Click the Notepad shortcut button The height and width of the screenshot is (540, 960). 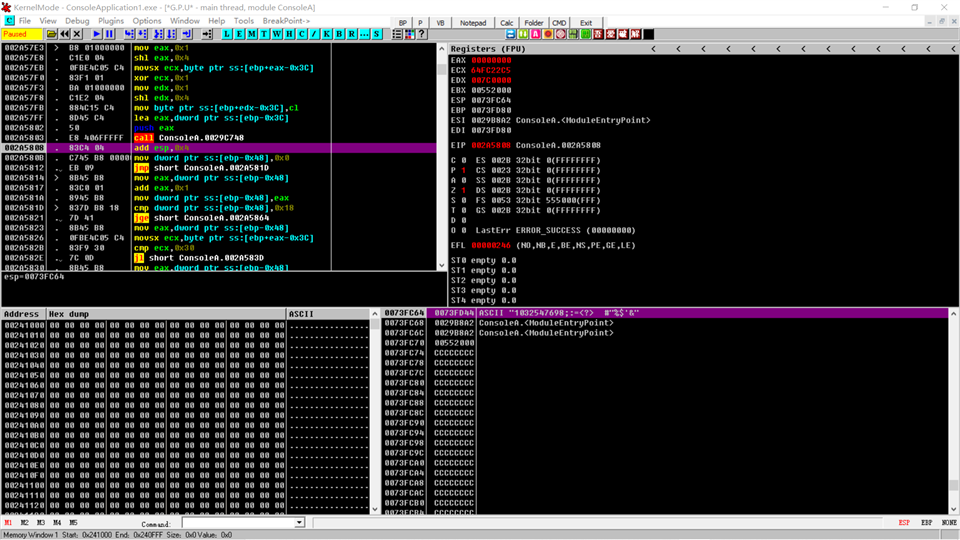473,22
